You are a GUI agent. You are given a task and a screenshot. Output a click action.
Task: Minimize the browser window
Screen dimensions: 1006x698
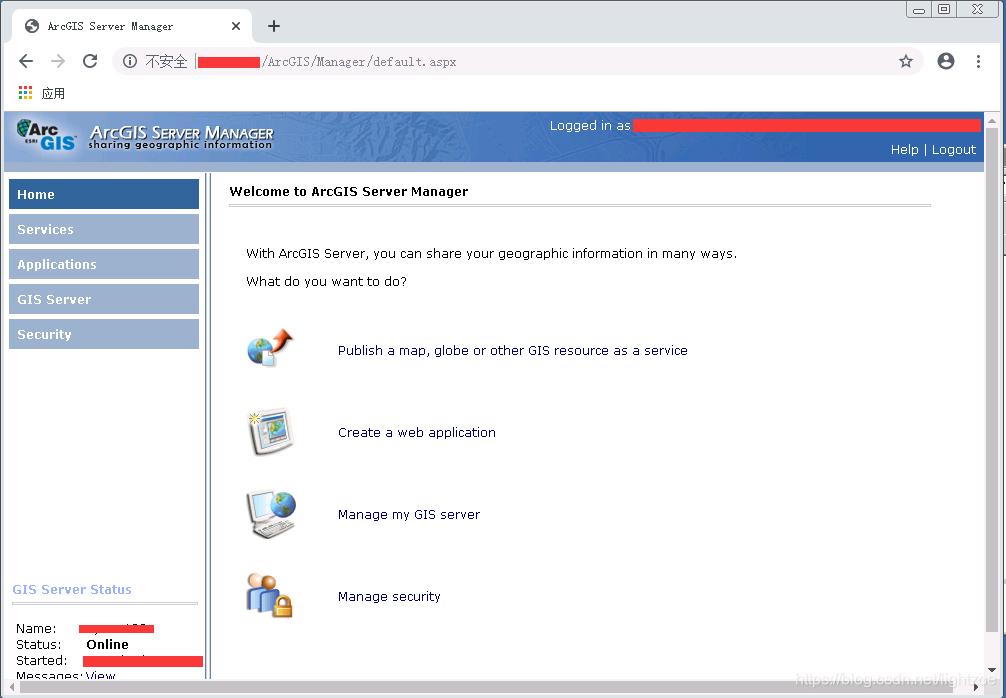click(x=919, y=9)
